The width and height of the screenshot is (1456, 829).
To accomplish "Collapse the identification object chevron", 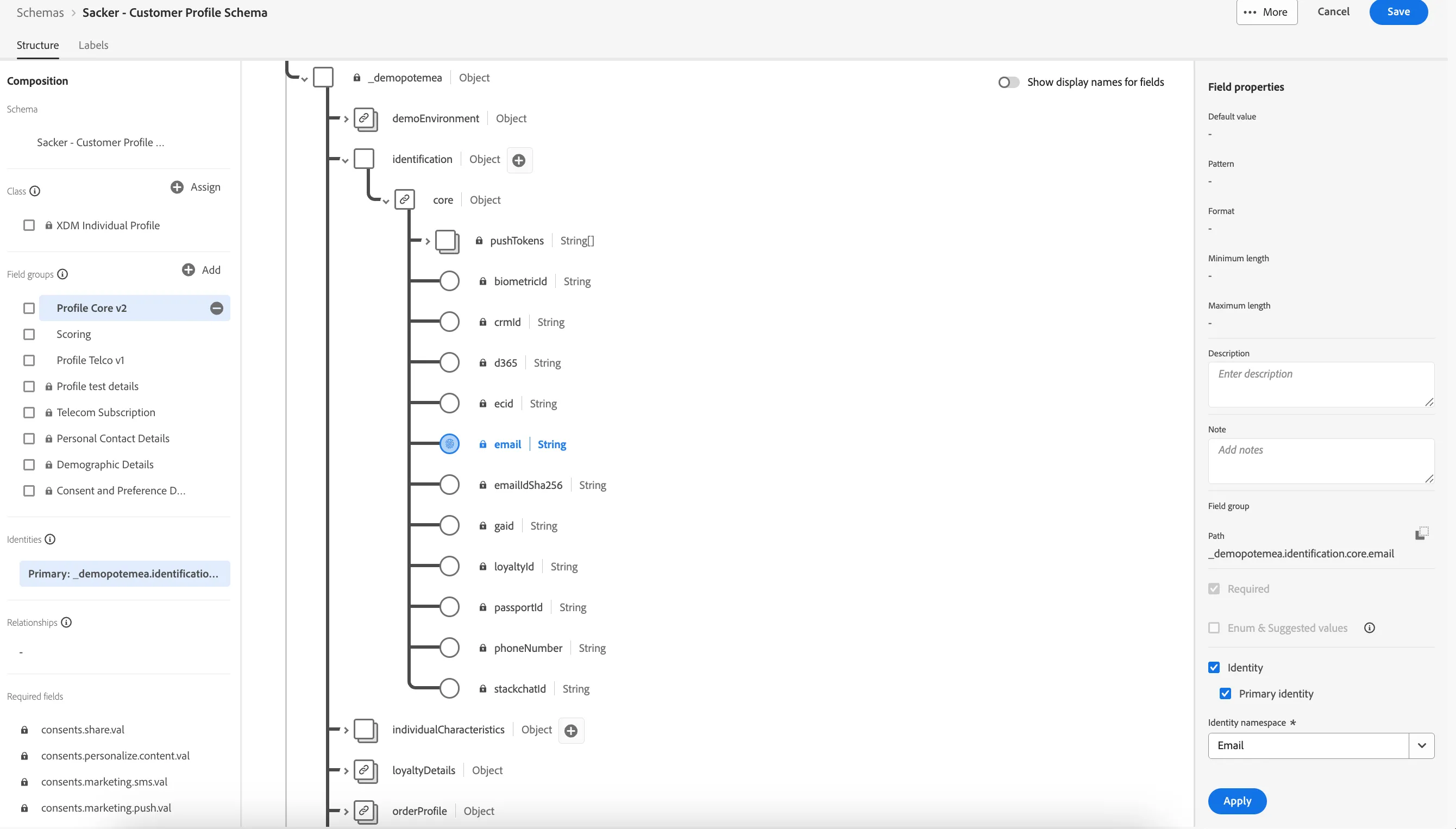I will click(345, 161).
